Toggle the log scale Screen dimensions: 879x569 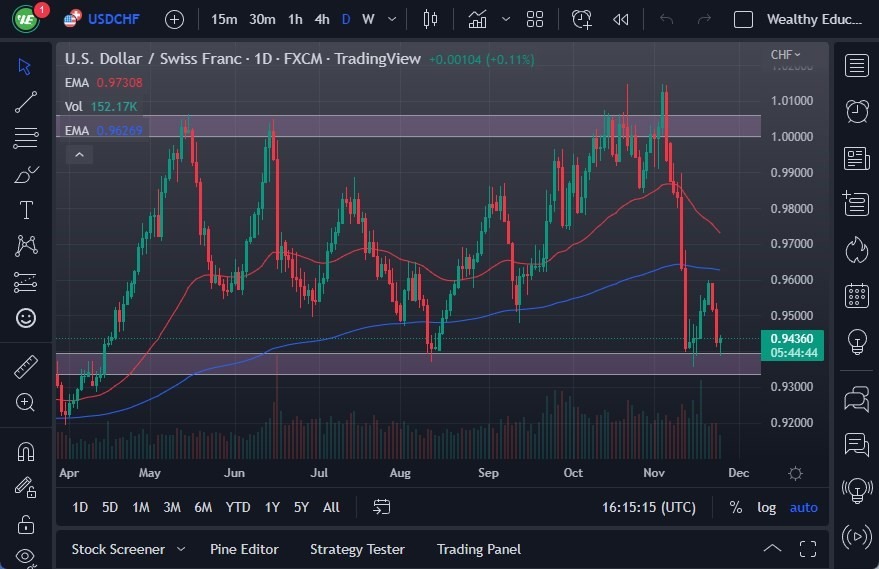coord(766,507)
